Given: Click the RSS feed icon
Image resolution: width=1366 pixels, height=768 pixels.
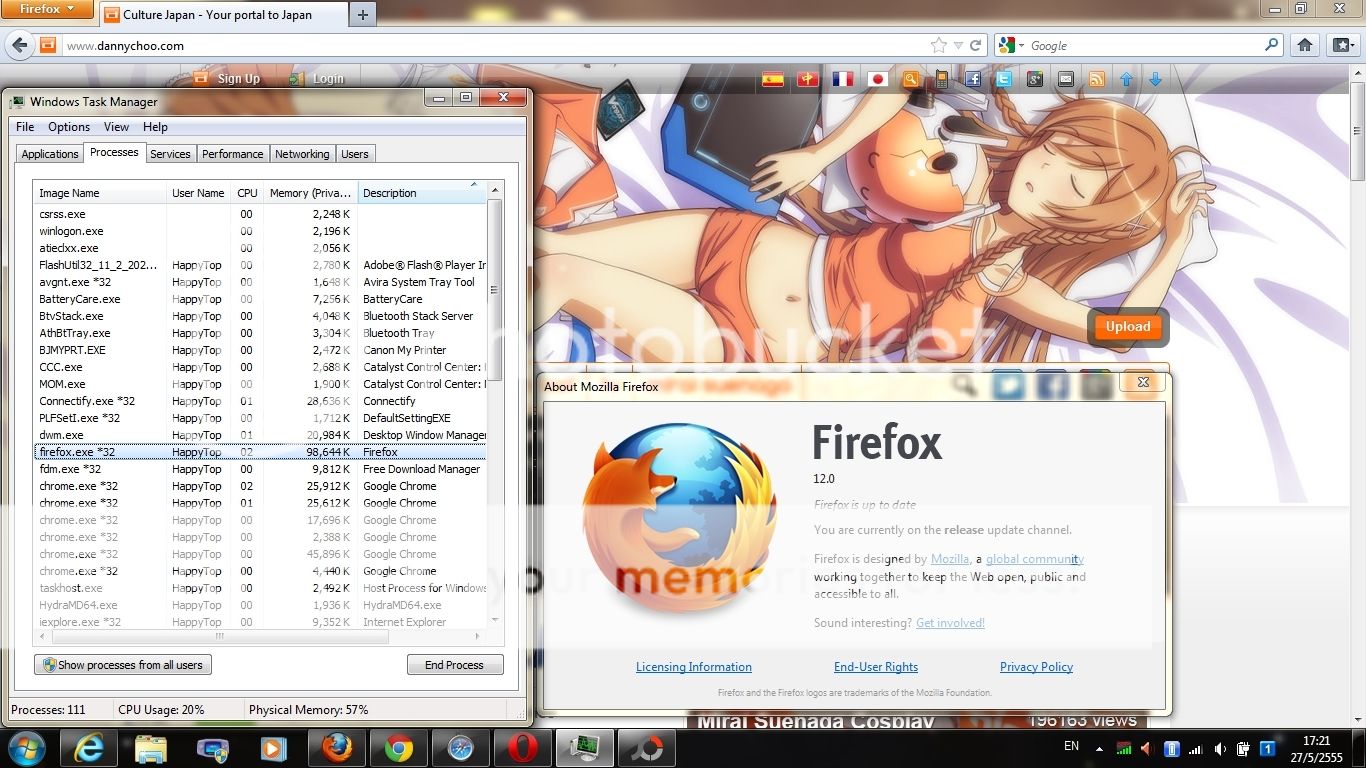Looking at the screenshot, I should tap(1097, 79).
